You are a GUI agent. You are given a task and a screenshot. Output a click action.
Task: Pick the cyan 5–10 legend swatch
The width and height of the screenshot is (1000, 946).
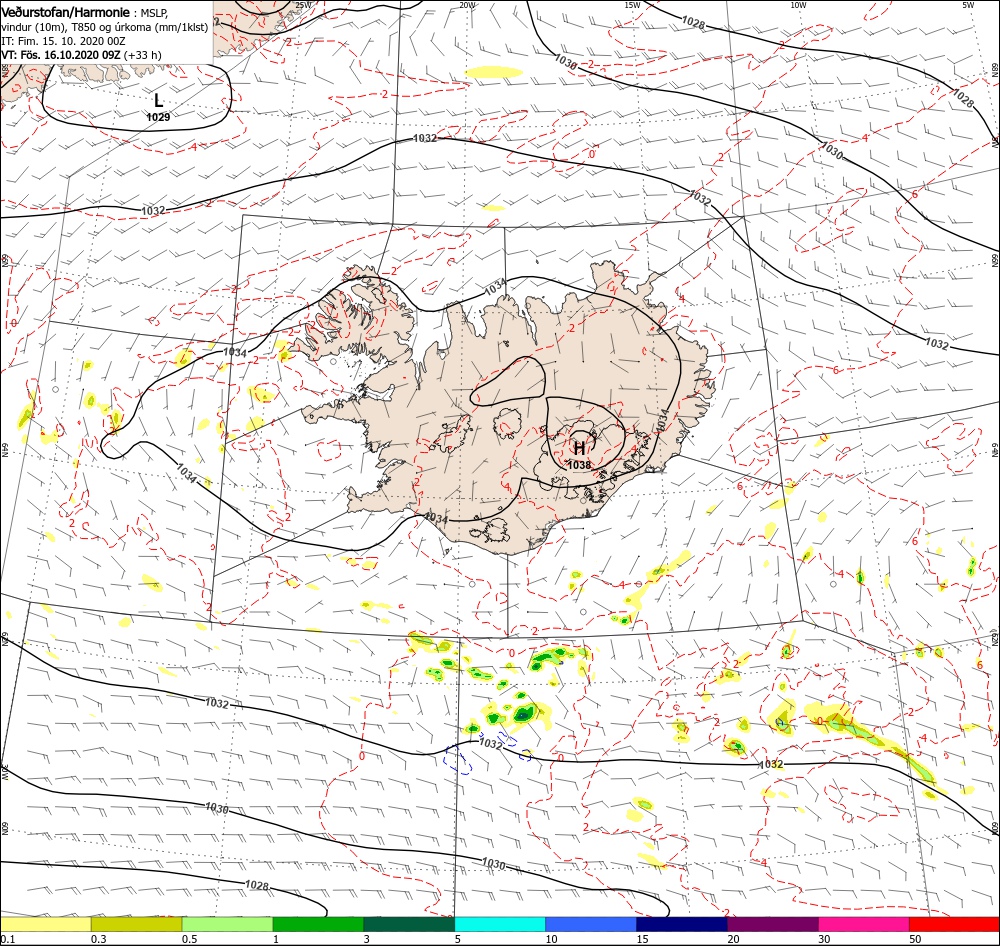coord(500,924)
